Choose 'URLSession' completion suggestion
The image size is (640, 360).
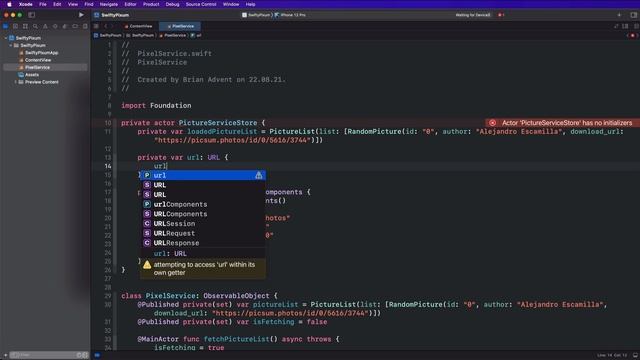(x=203, y=224)
